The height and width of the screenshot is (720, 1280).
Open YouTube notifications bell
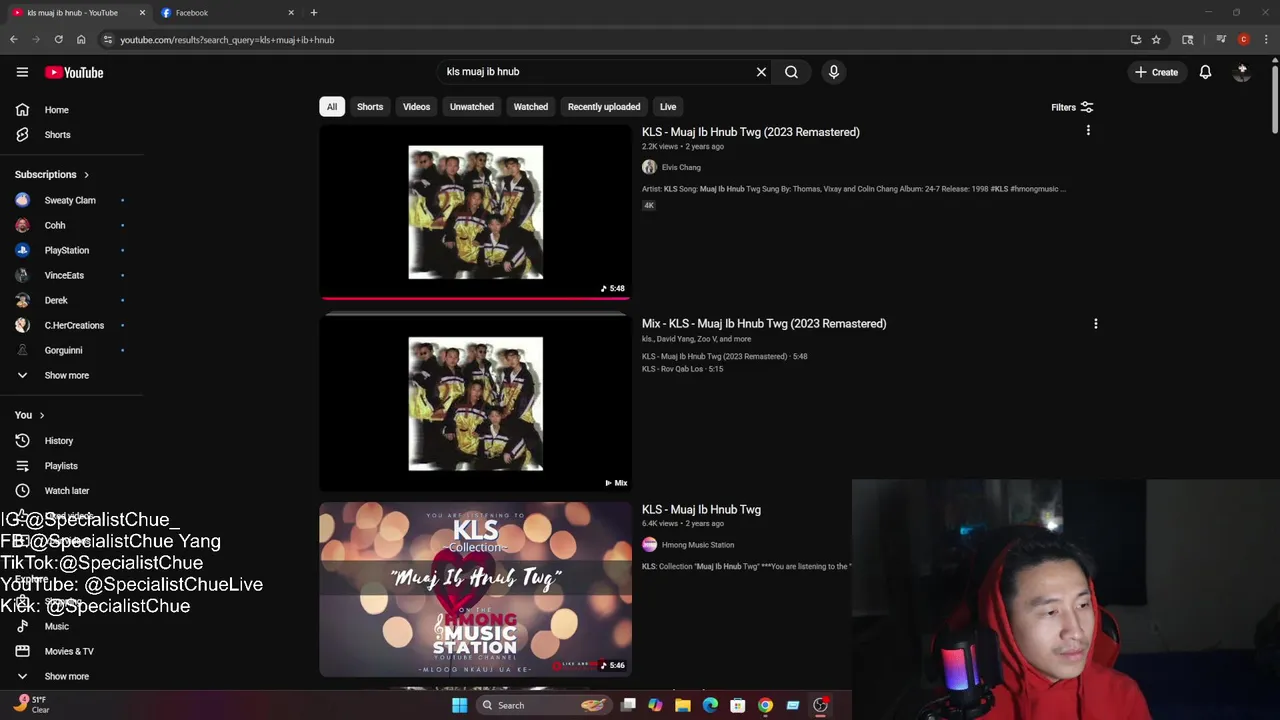click(x=1205, y=72)
